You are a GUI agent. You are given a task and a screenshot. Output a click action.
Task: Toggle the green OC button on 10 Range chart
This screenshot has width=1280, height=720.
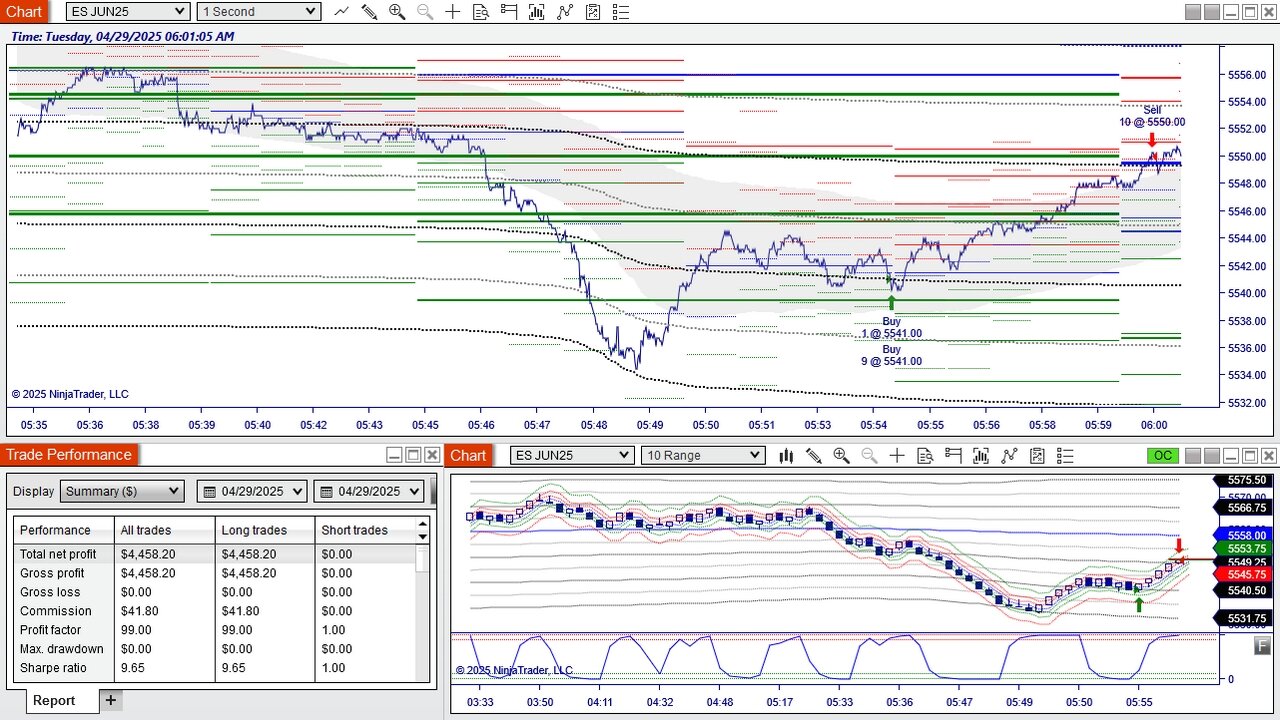[x=1163, y=456]
